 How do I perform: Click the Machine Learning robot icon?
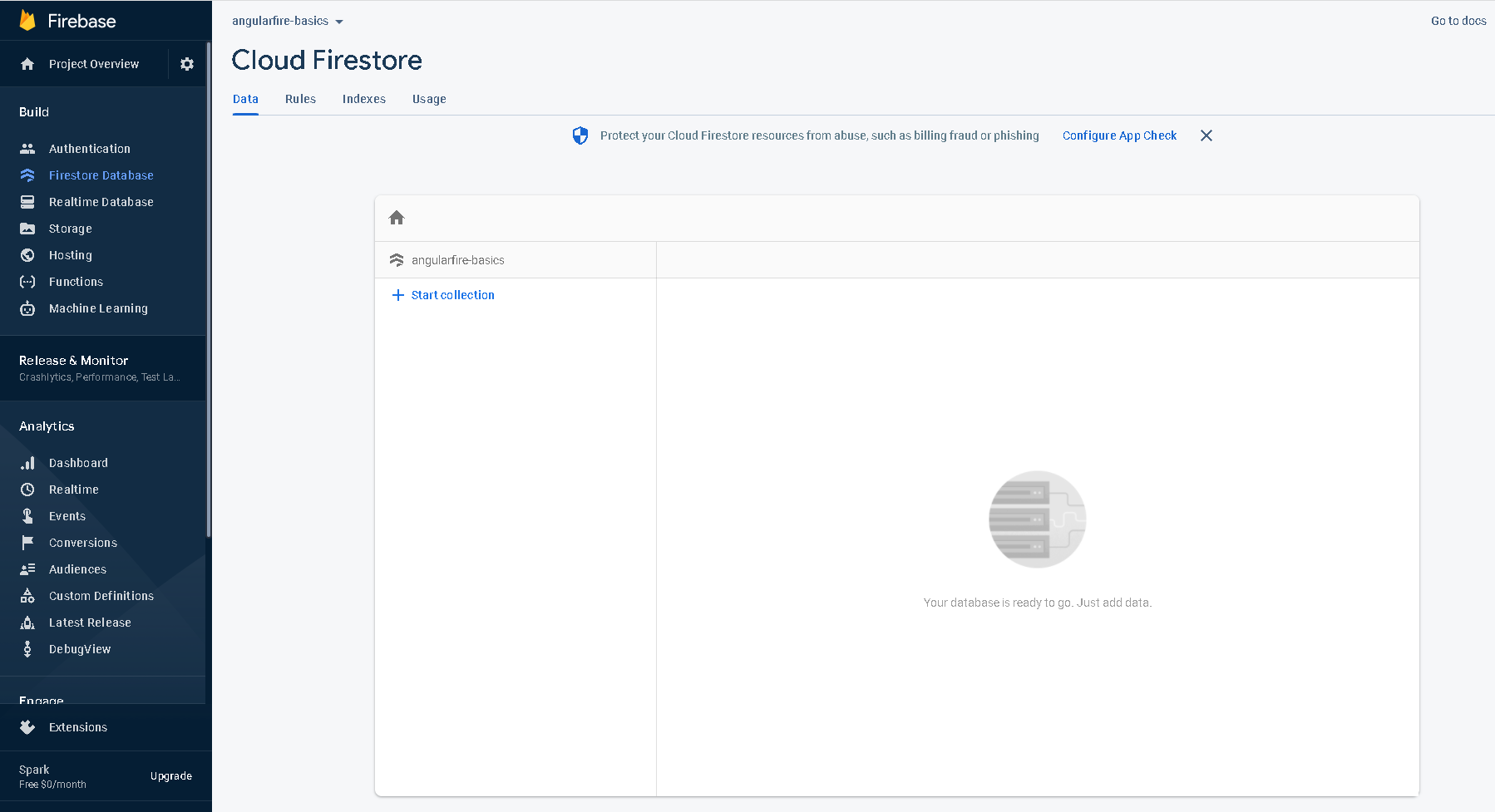(x=27, y=308)
